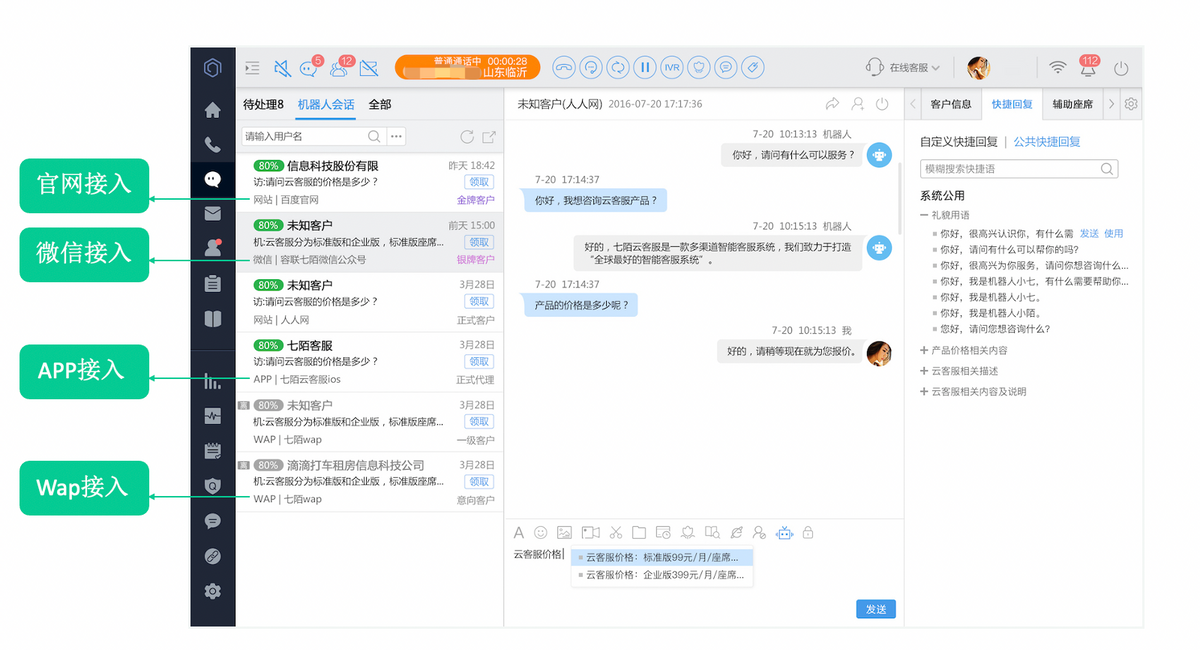Toggle the robot assistant icon in chat input
Image resolution: width=1200 pixels, height=650 pixels.
tap(784, 532)
